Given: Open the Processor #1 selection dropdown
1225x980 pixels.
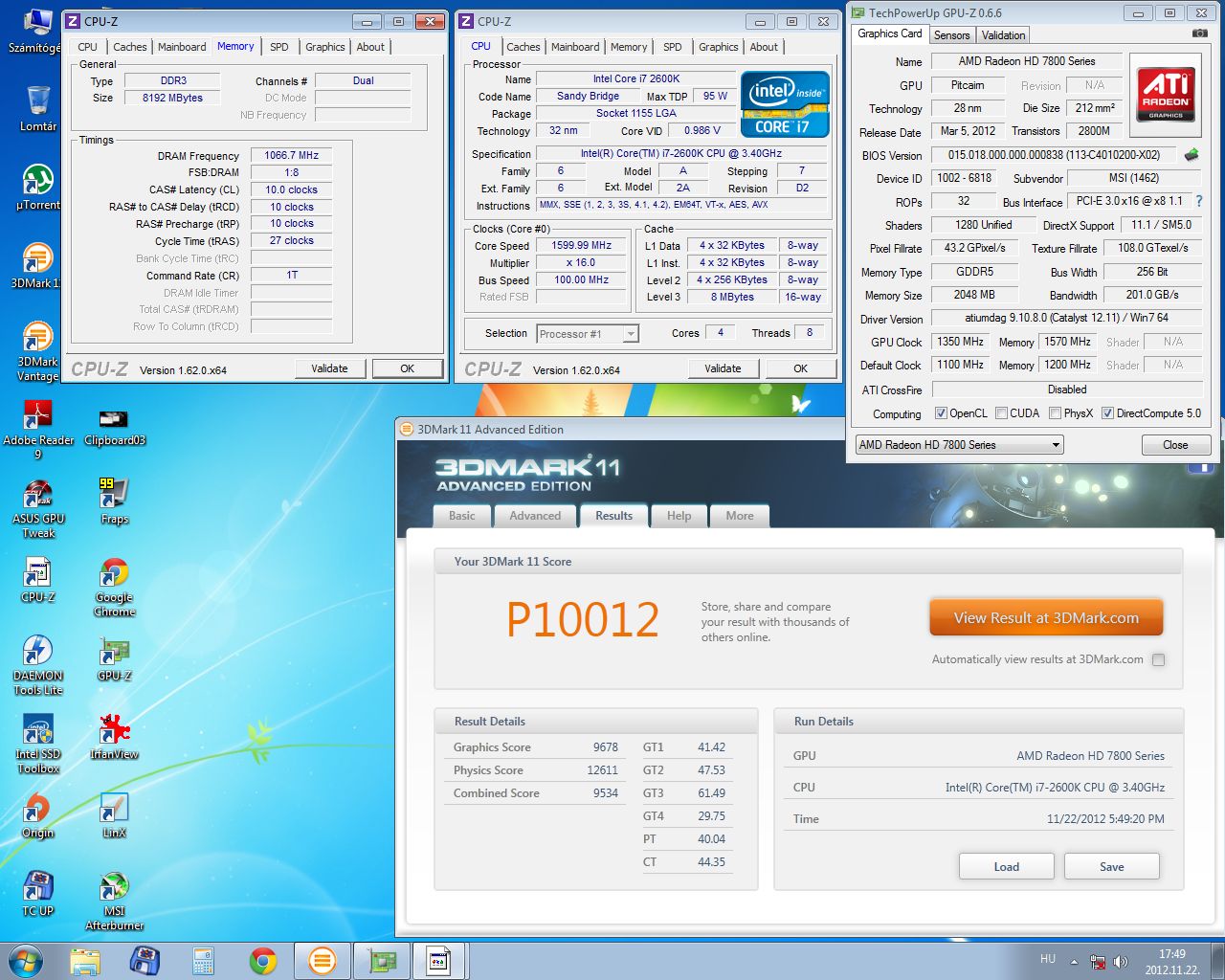Looking at the screenshot, I should 588,333.
